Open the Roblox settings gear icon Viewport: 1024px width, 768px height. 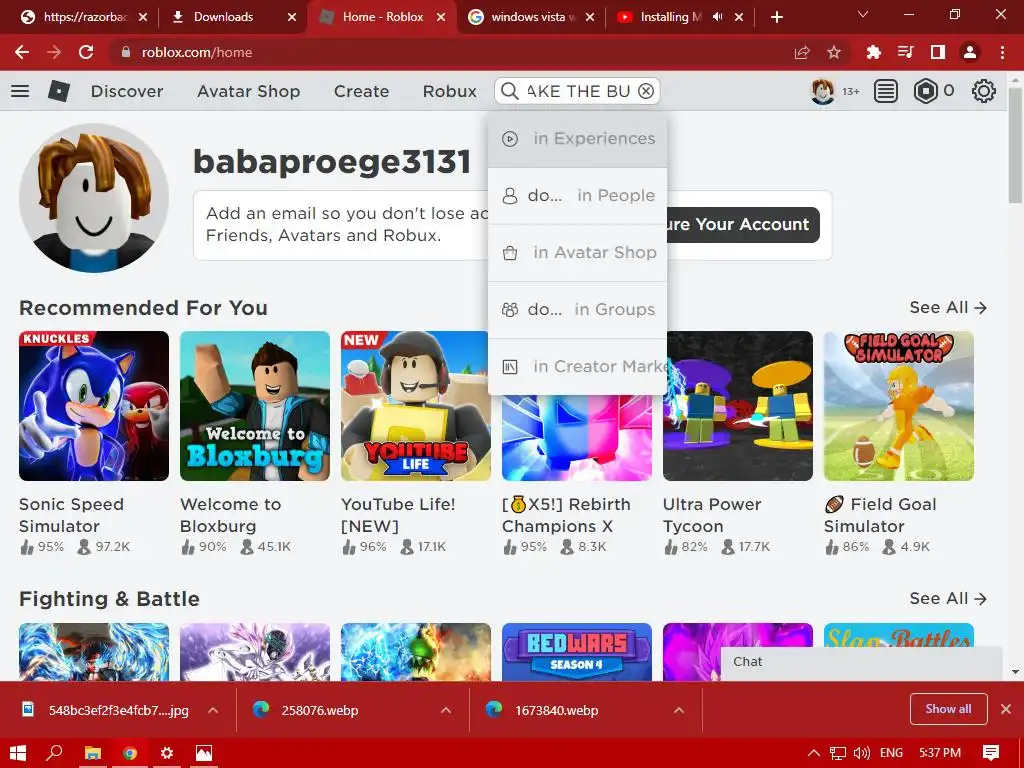coord(984,91)
